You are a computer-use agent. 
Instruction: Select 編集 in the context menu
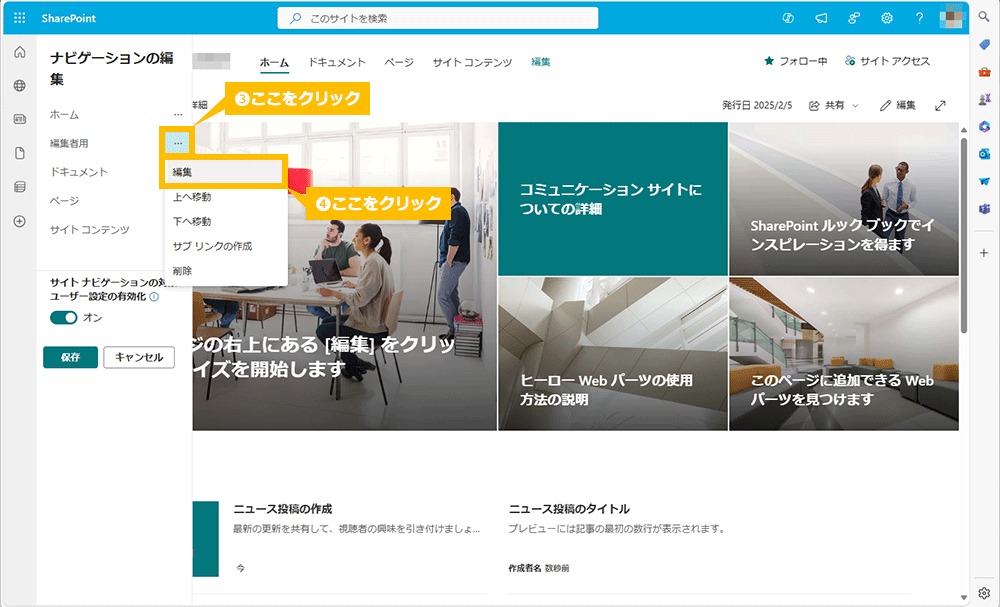tap(223, 172)
